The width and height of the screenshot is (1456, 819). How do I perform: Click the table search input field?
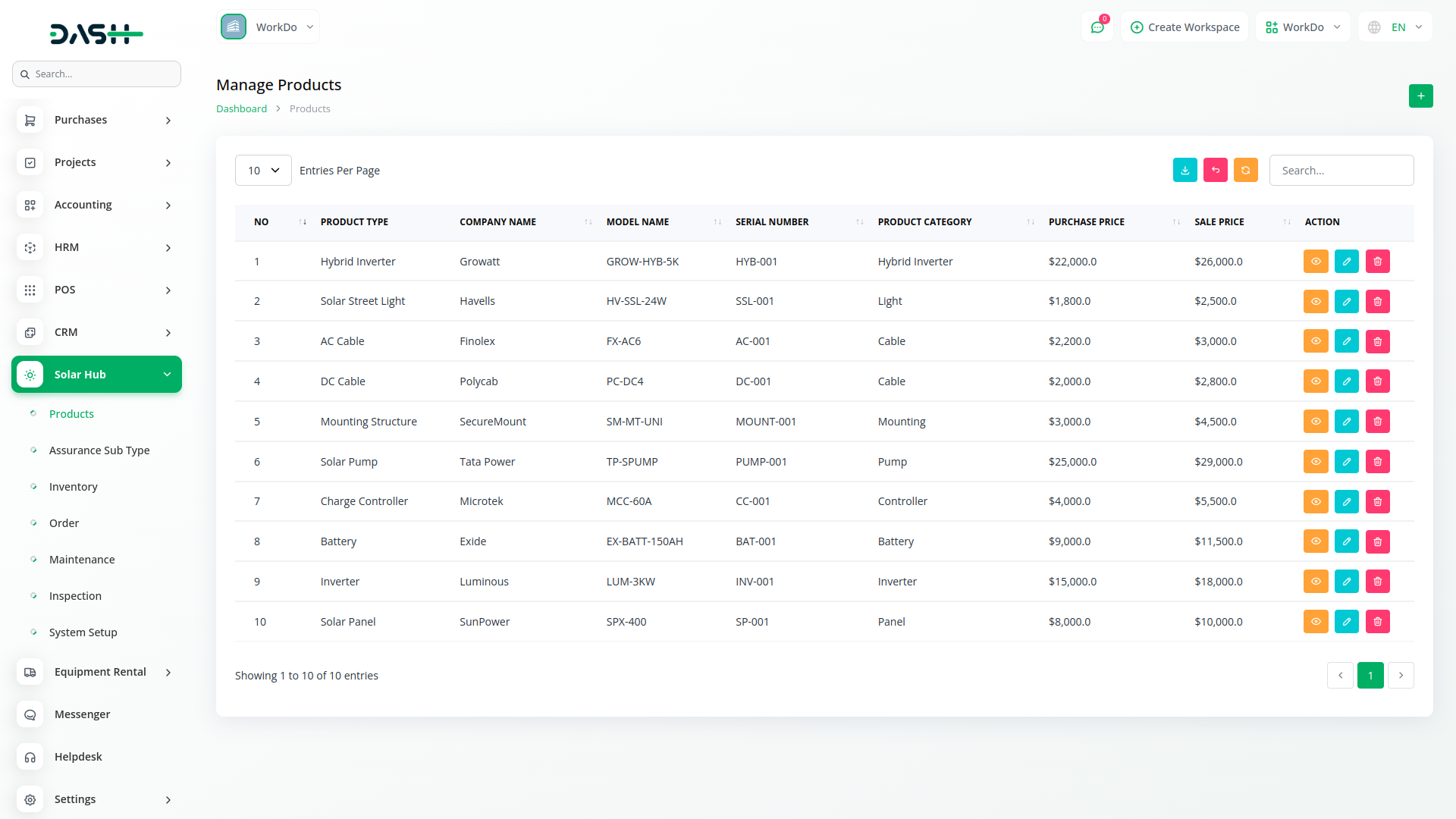point(1341,171)
